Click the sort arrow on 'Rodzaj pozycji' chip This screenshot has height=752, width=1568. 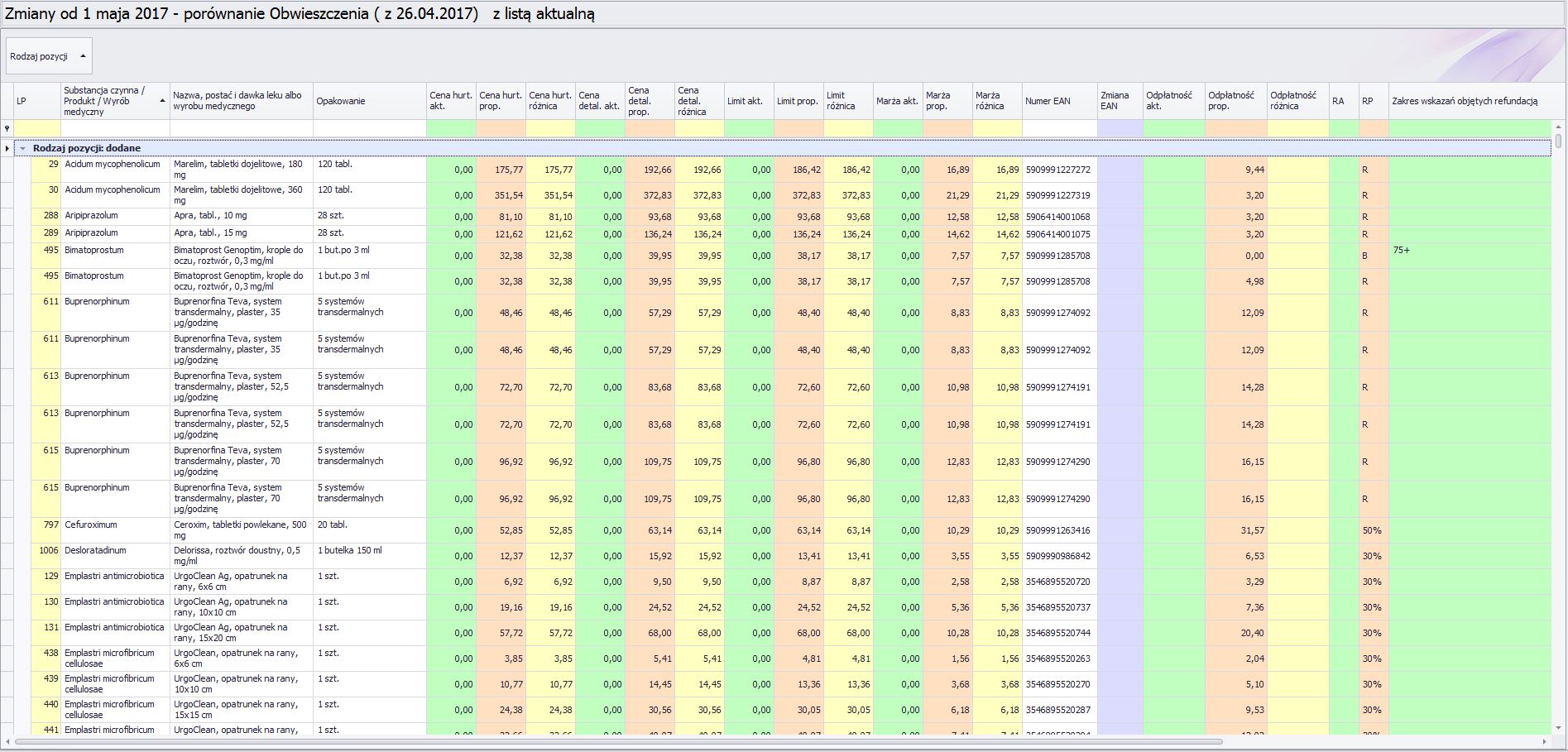83,56
